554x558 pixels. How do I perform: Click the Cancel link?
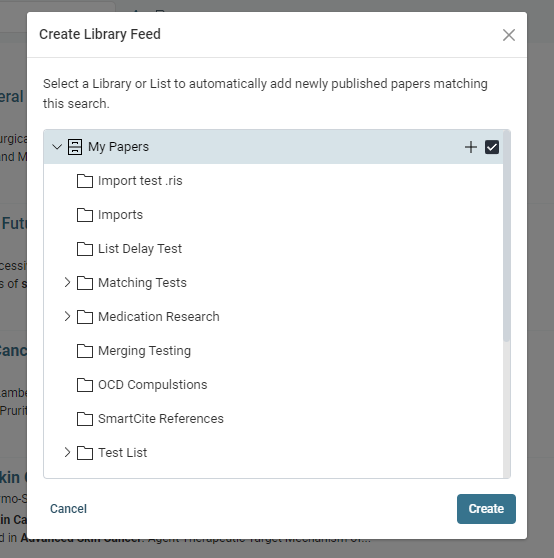(68, 509)
